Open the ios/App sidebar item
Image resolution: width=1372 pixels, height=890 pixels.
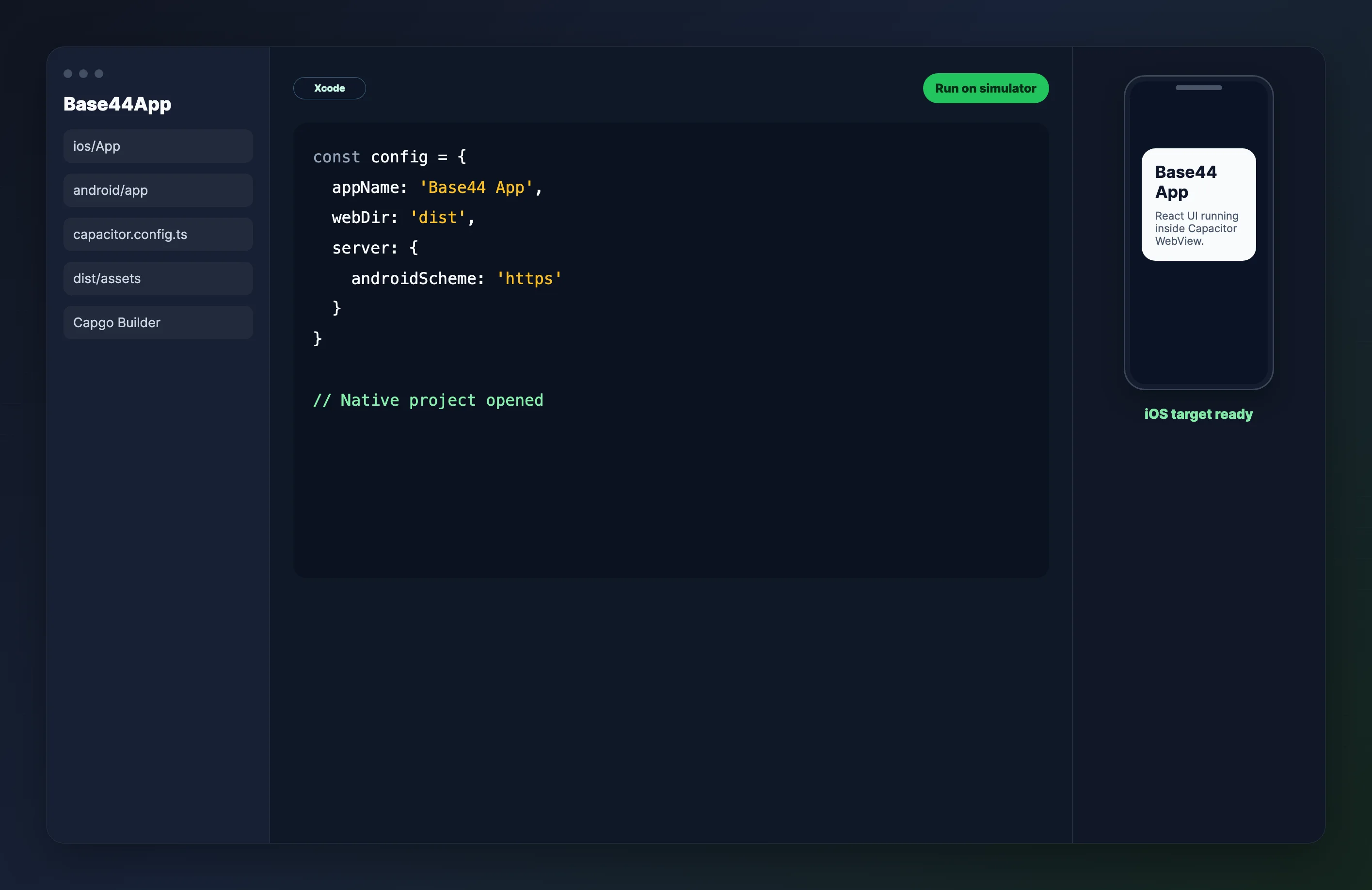[158, 146]
